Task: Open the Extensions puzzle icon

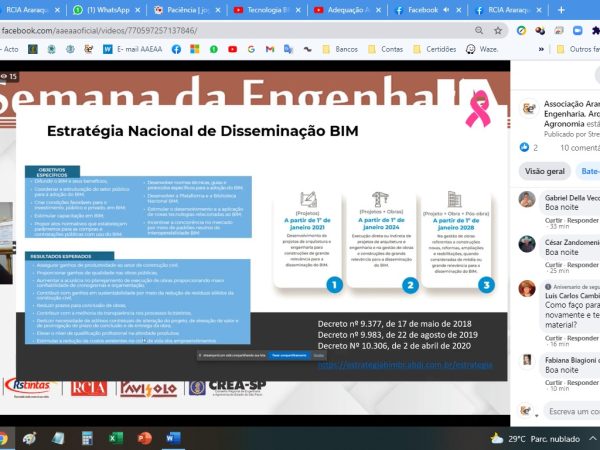Action: [596, 30]
